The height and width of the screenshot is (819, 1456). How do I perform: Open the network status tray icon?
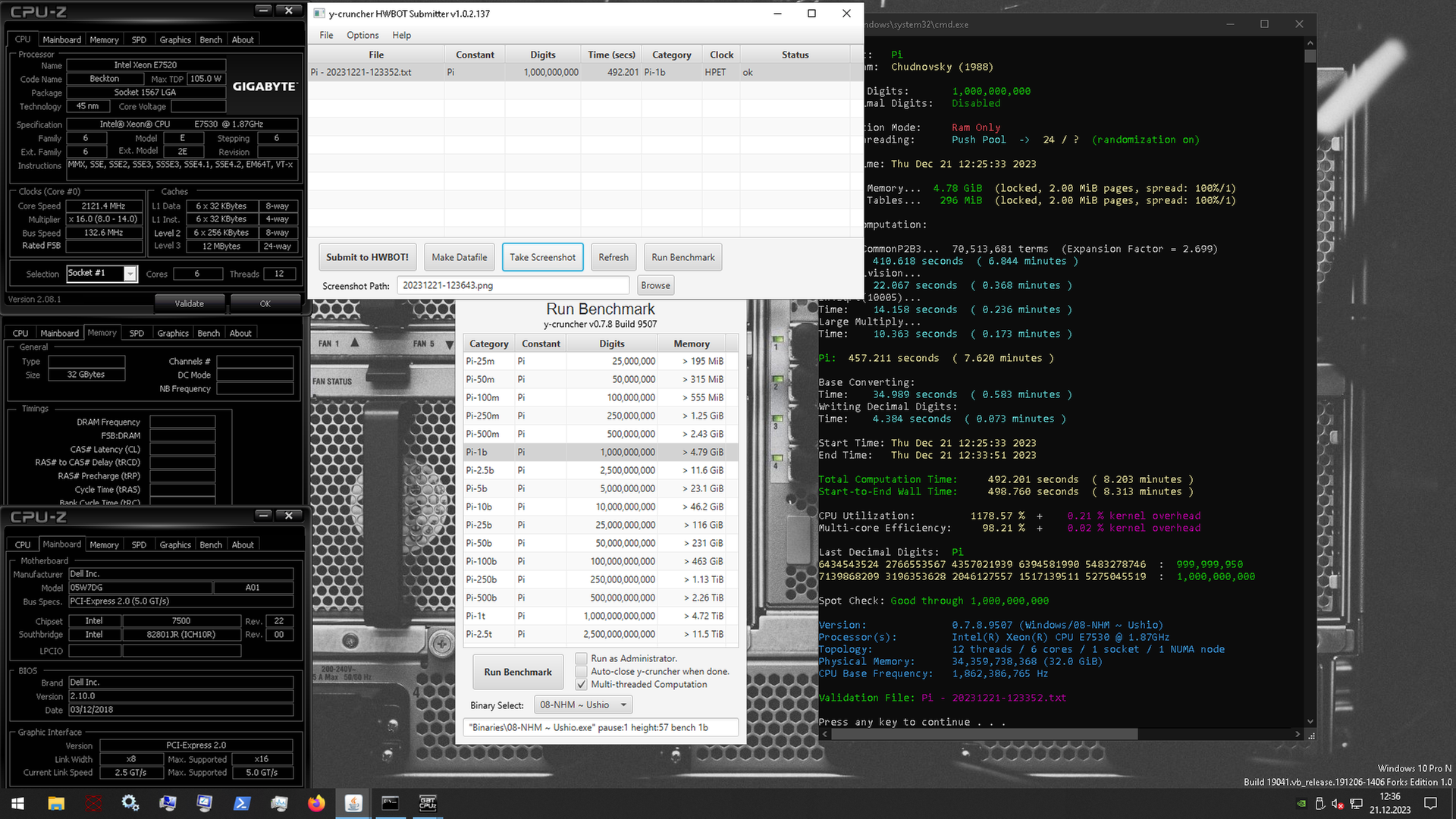(x=1356, y=803)
